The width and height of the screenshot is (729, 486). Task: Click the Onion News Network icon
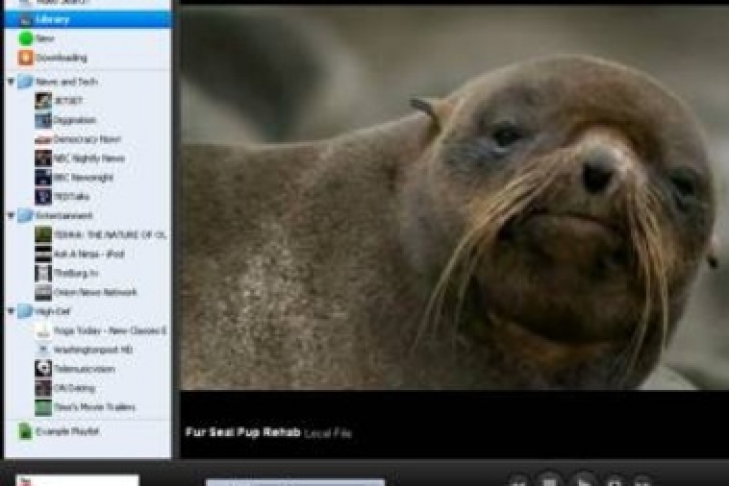pyautogui.click(x=43, y=292)
